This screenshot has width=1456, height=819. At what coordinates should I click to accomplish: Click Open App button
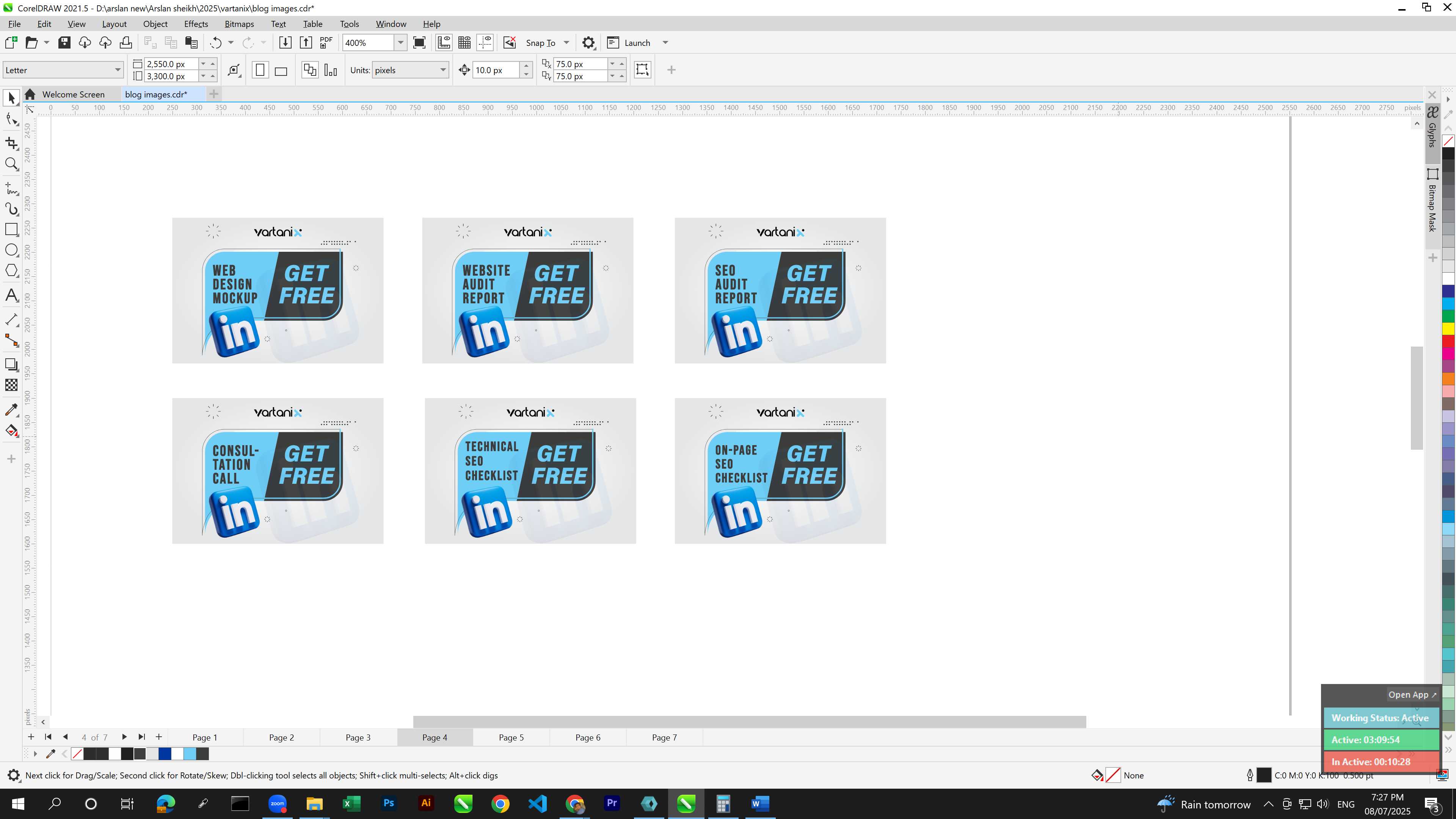tap(1412, 695)
